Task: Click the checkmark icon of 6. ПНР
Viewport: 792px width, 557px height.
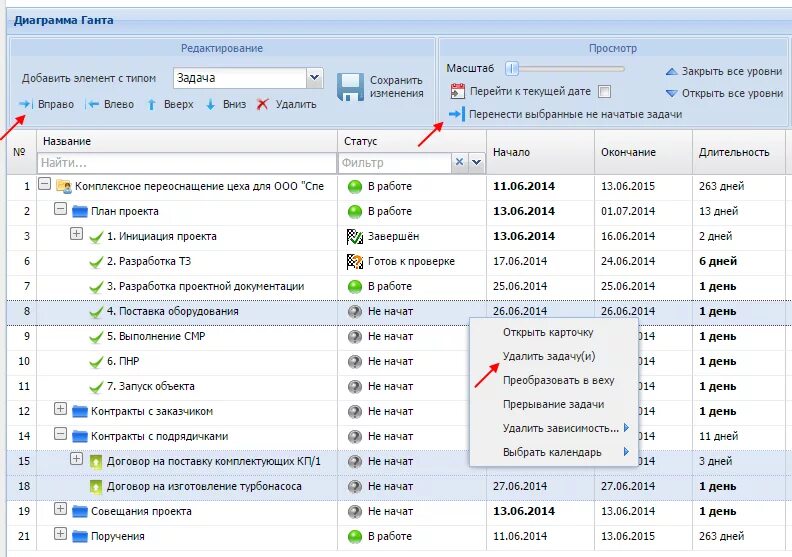Action: pos(96,362)
